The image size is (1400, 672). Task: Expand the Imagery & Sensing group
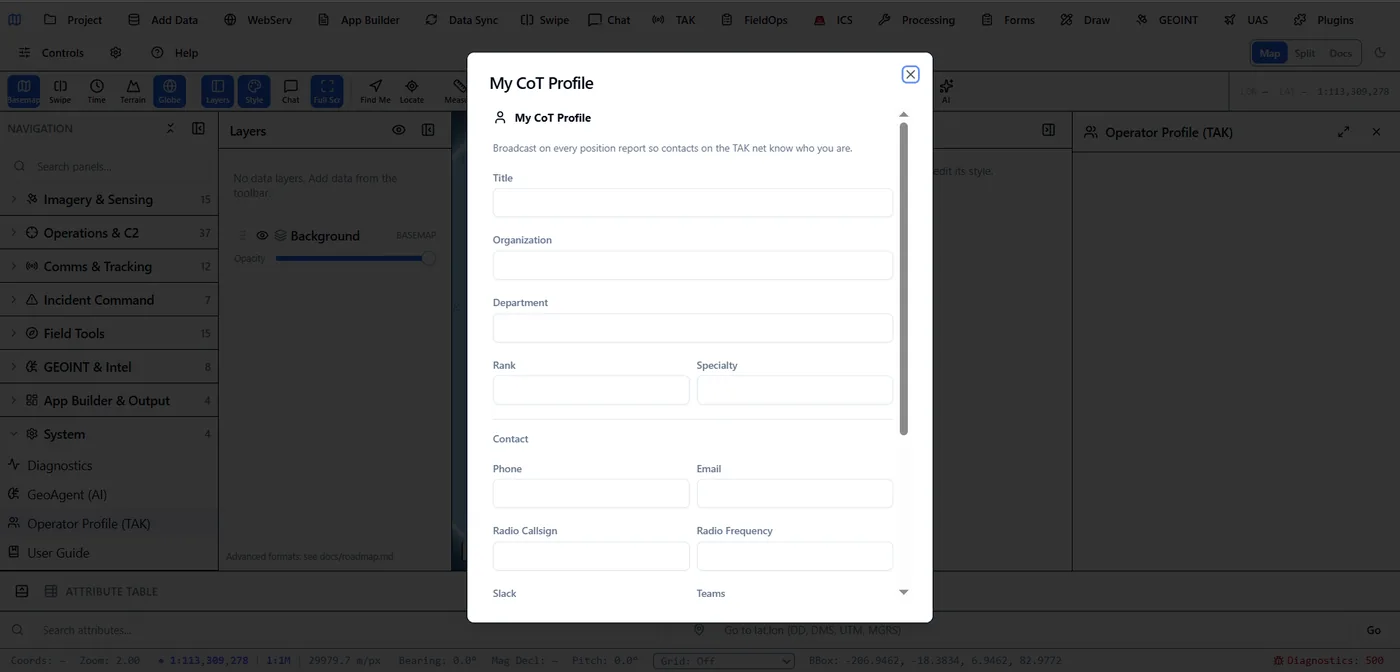(x=109, y=200)
